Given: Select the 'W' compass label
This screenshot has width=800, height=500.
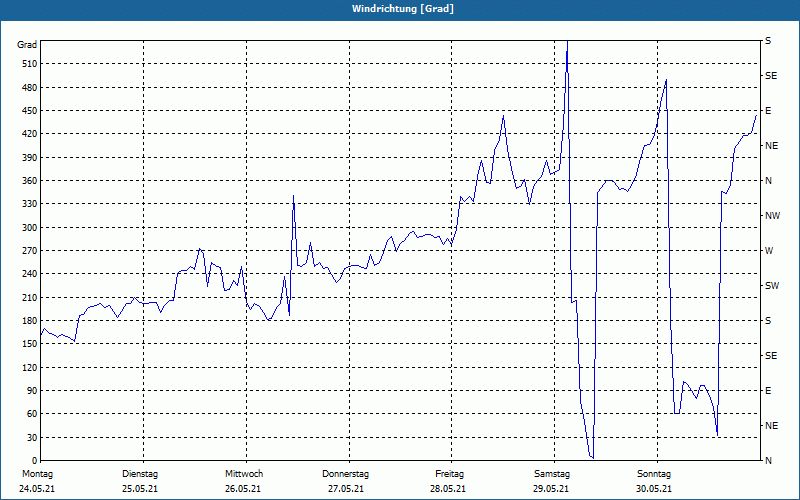Looking at the screenshot, I should 769,251.
